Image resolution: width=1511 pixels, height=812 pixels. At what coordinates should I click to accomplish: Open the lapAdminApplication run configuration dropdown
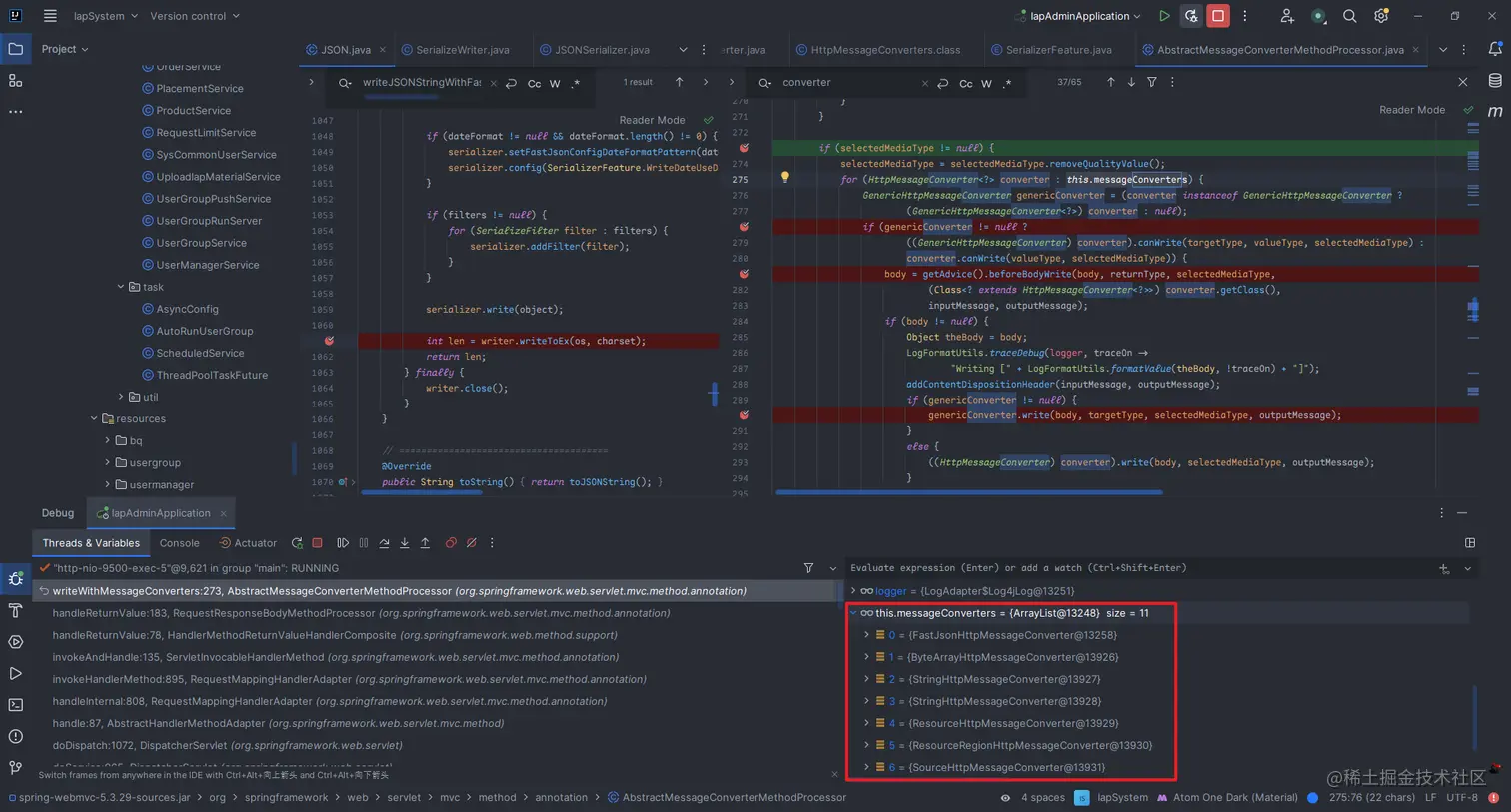[x=1078, y=16]
